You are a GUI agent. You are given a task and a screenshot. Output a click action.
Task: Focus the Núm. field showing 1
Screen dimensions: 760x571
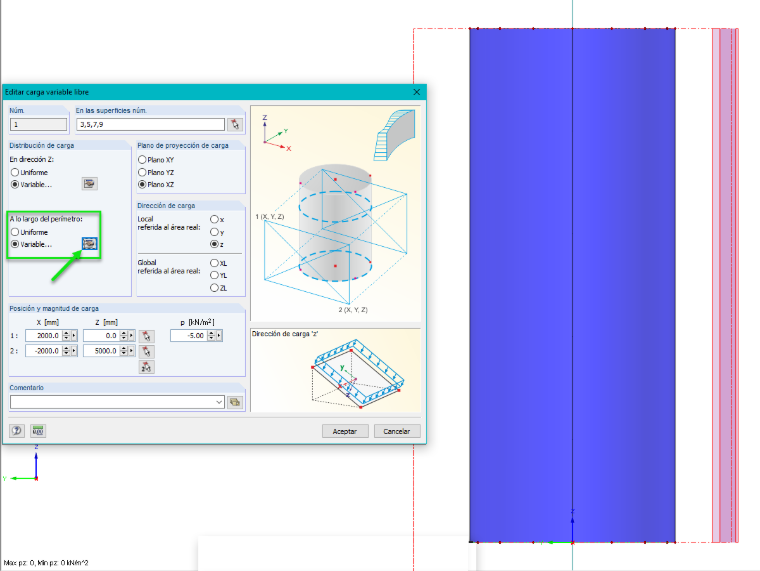click(x=38, y=125)
